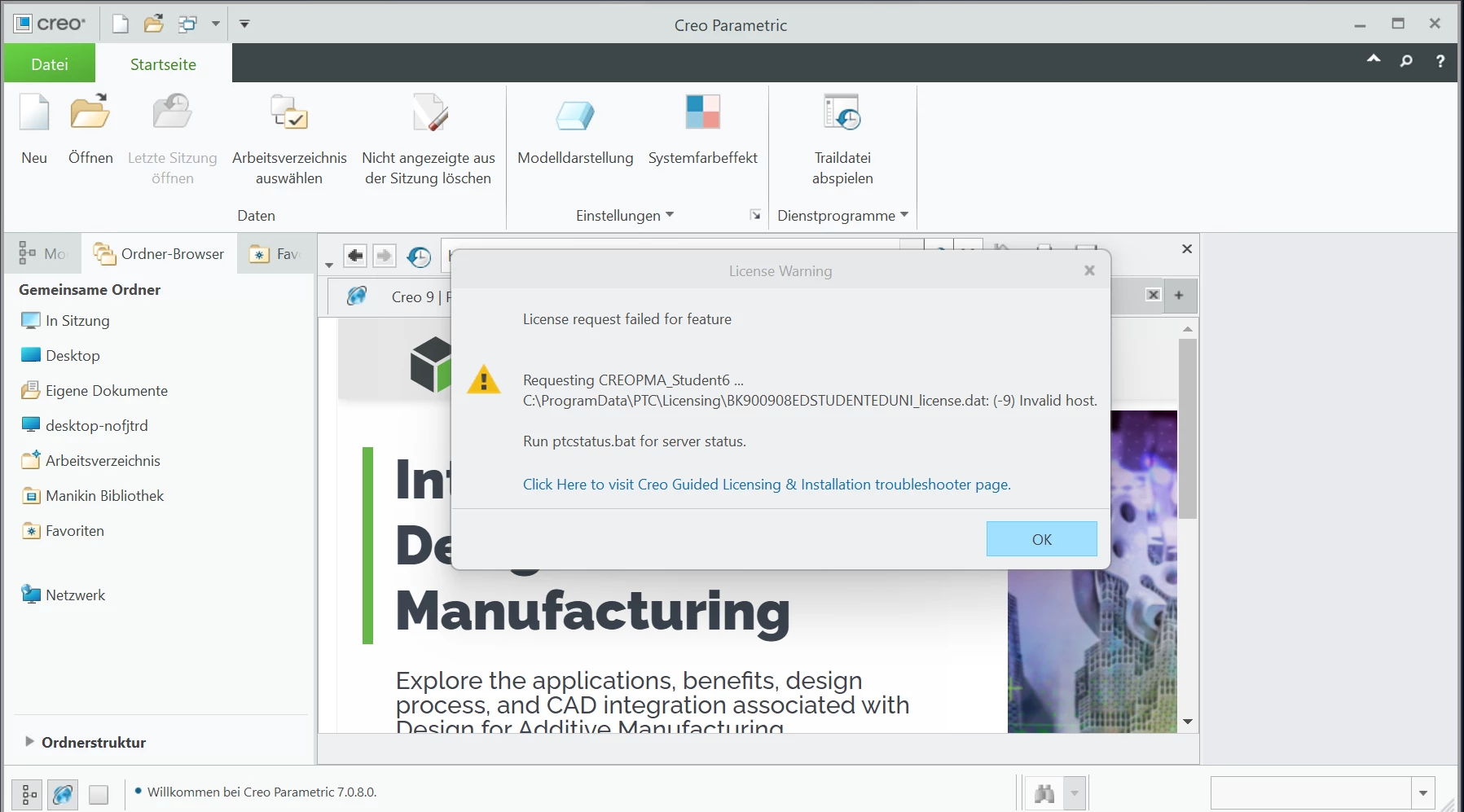This screenshot has height=812, width=1464.
Task: Click the browser scroll up arrow
Action: click(1188, 328)
